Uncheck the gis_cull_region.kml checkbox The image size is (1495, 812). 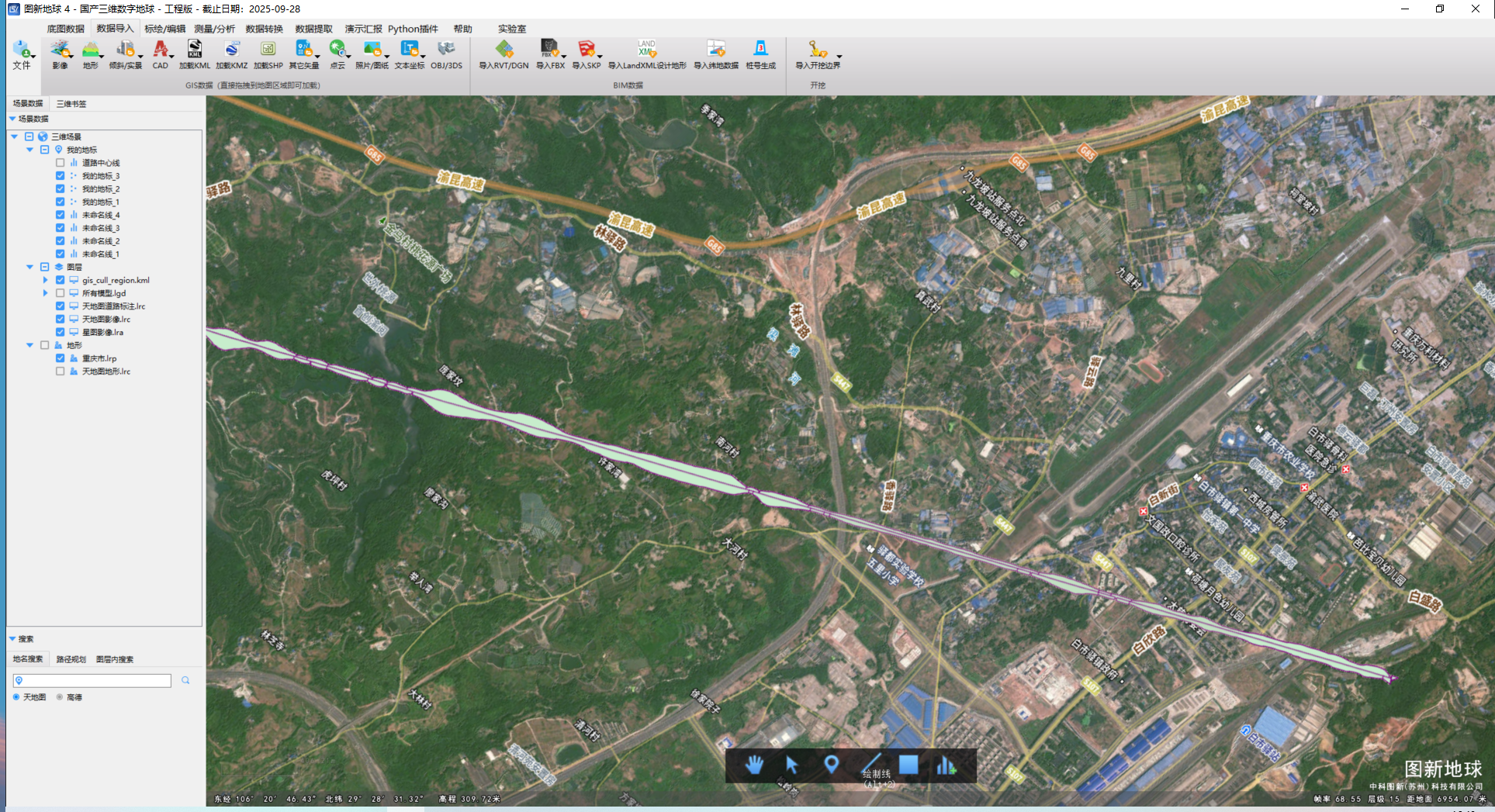click(x=61, y=280)
